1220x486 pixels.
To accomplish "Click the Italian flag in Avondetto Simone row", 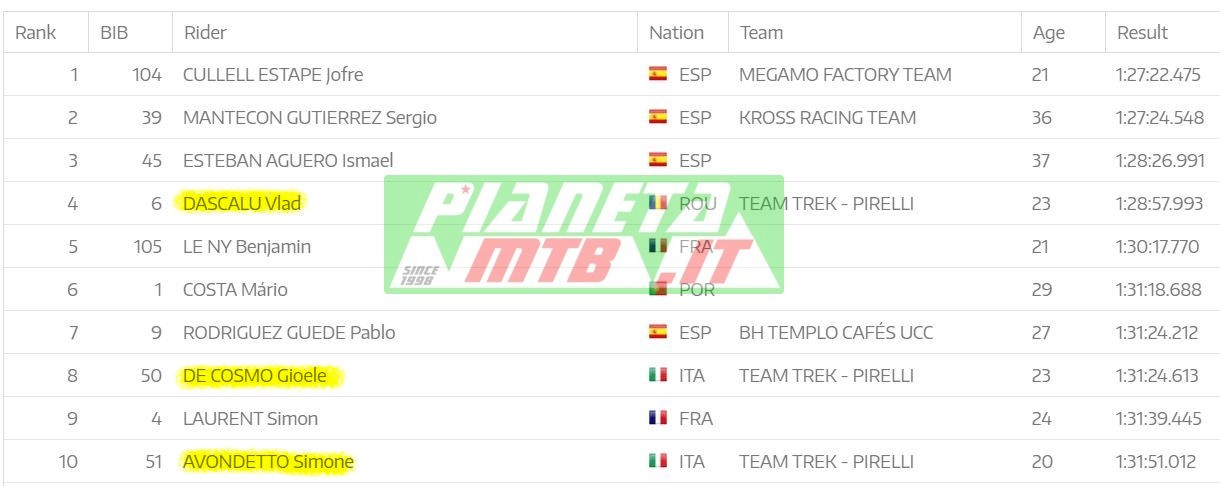I will [x=658, y=461].
